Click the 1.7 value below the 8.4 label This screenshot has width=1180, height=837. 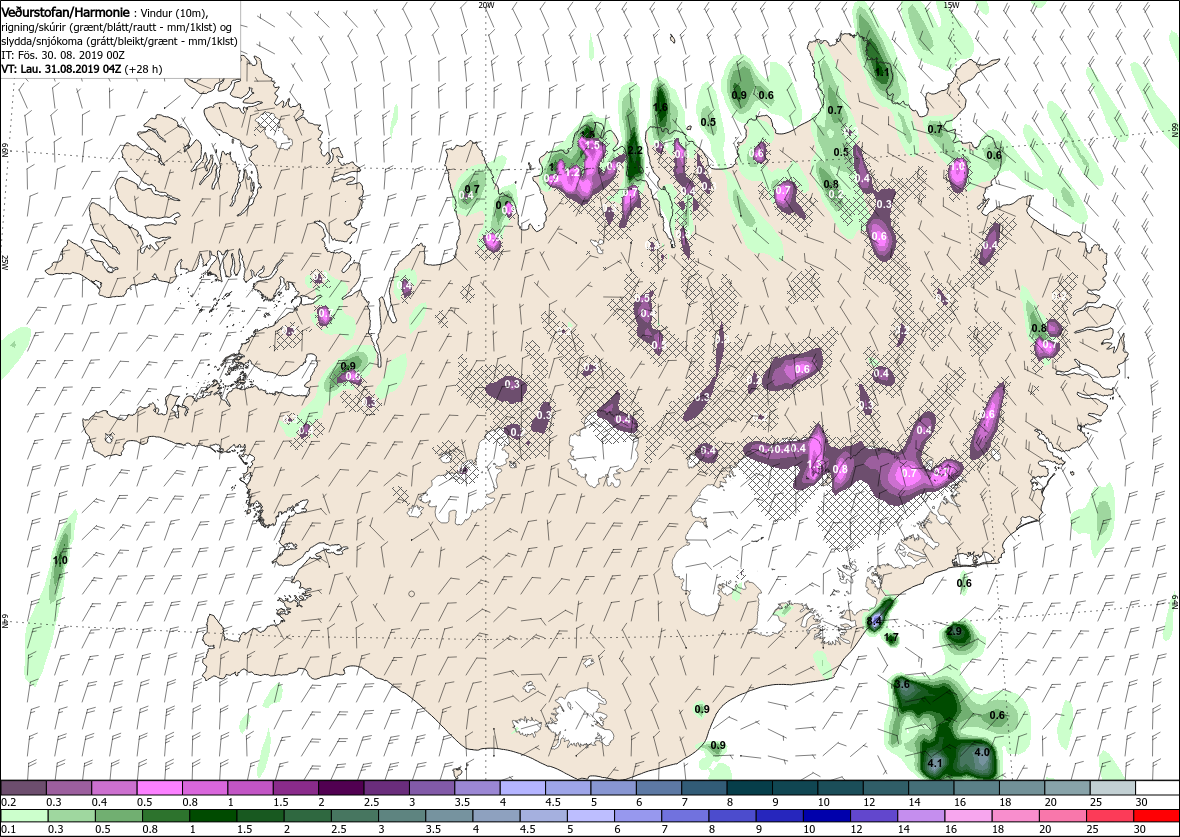point(891,638)
